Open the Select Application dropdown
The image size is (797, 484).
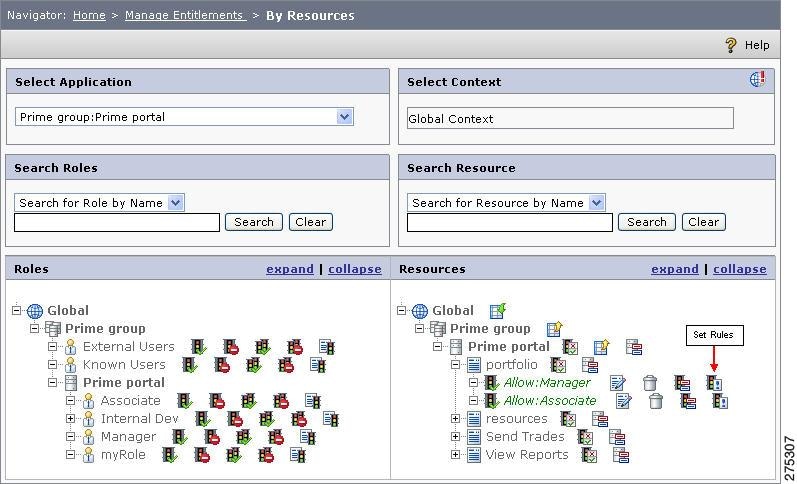(345, 117)
